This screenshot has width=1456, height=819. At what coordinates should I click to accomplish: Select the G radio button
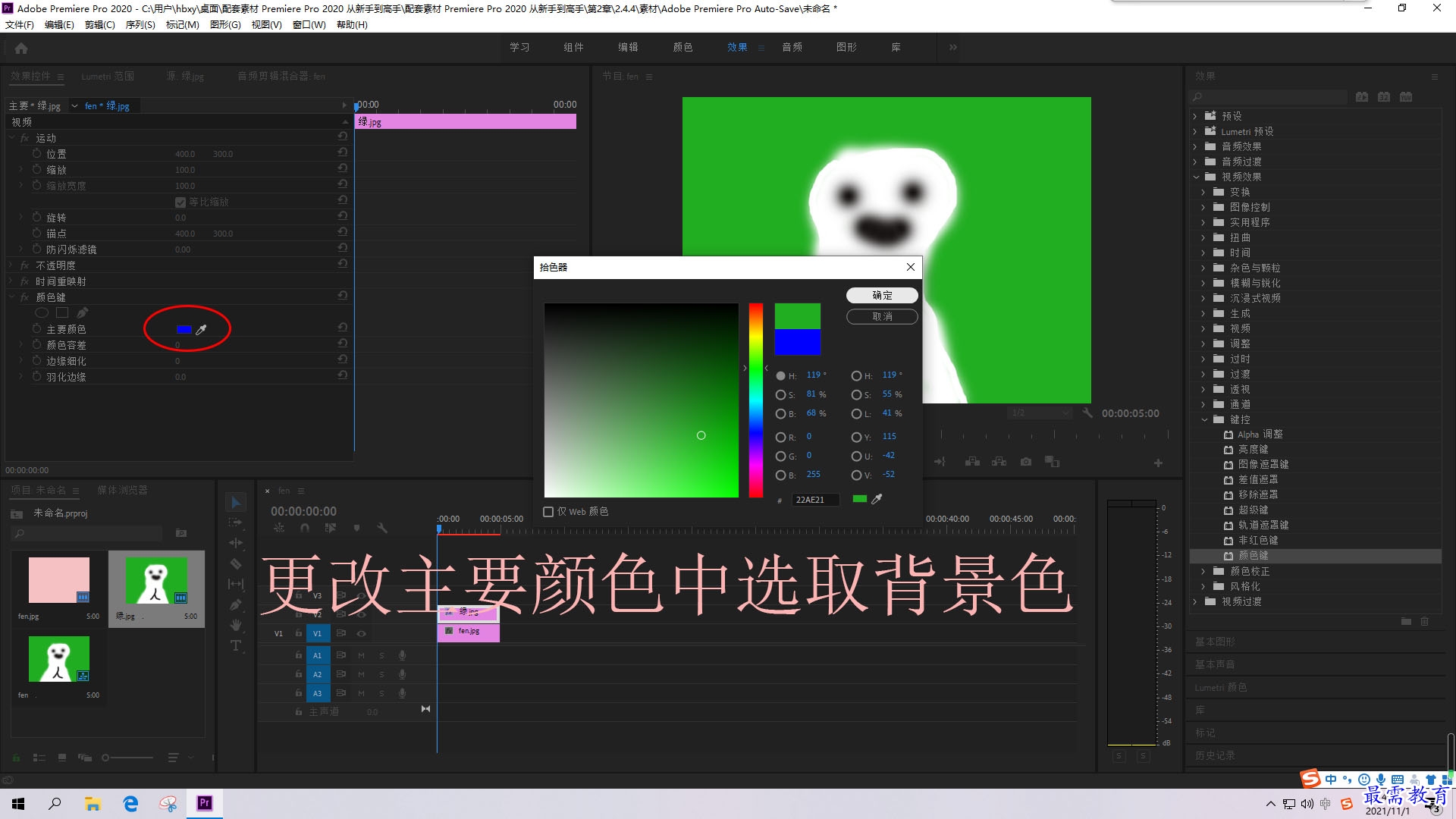(780, 456)
